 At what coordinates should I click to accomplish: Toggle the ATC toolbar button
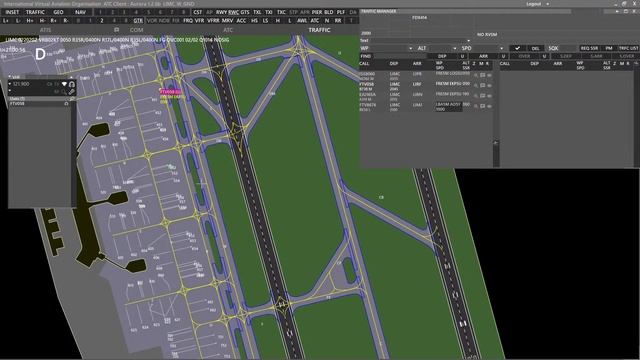(x=315, y=20)
